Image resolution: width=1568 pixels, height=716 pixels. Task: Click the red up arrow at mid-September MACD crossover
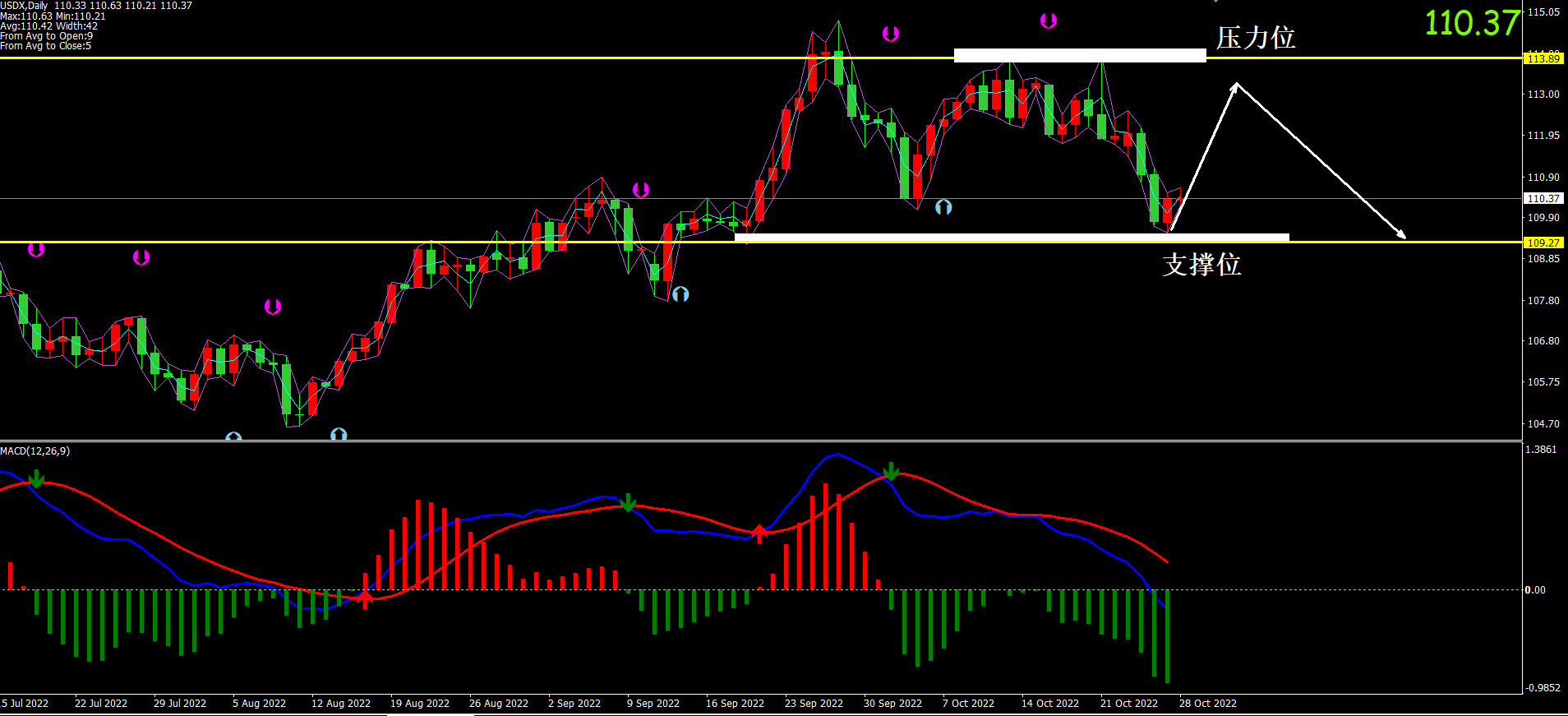(x=760, y=533)
